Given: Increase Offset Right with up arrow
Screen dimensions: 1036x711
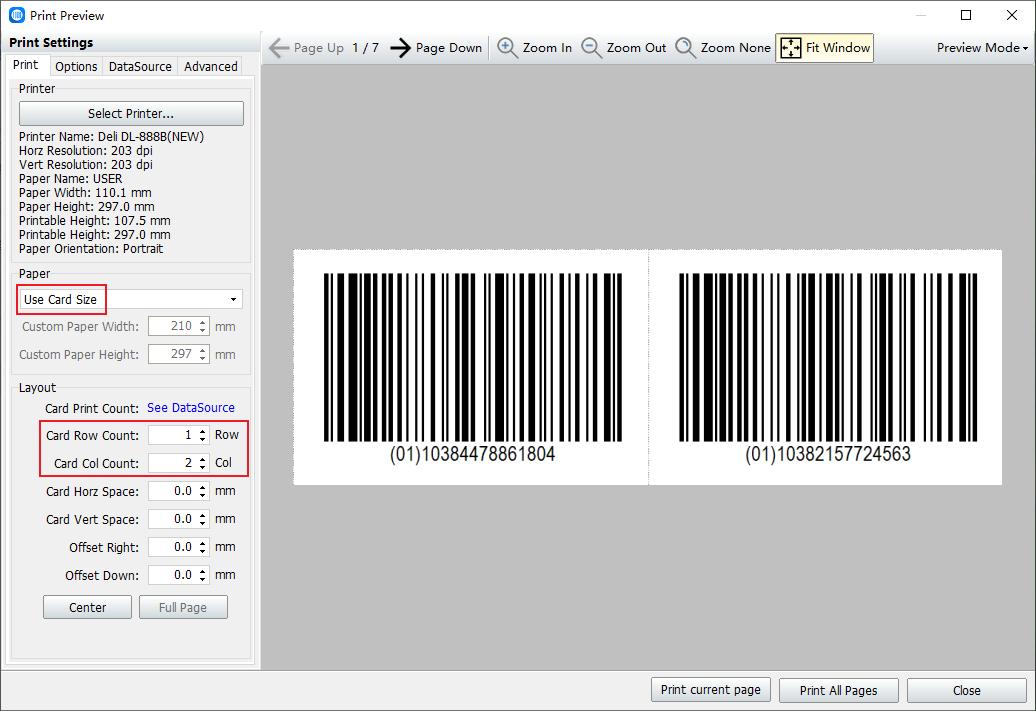Looking at the screenshot, I should tap(203, 543).
